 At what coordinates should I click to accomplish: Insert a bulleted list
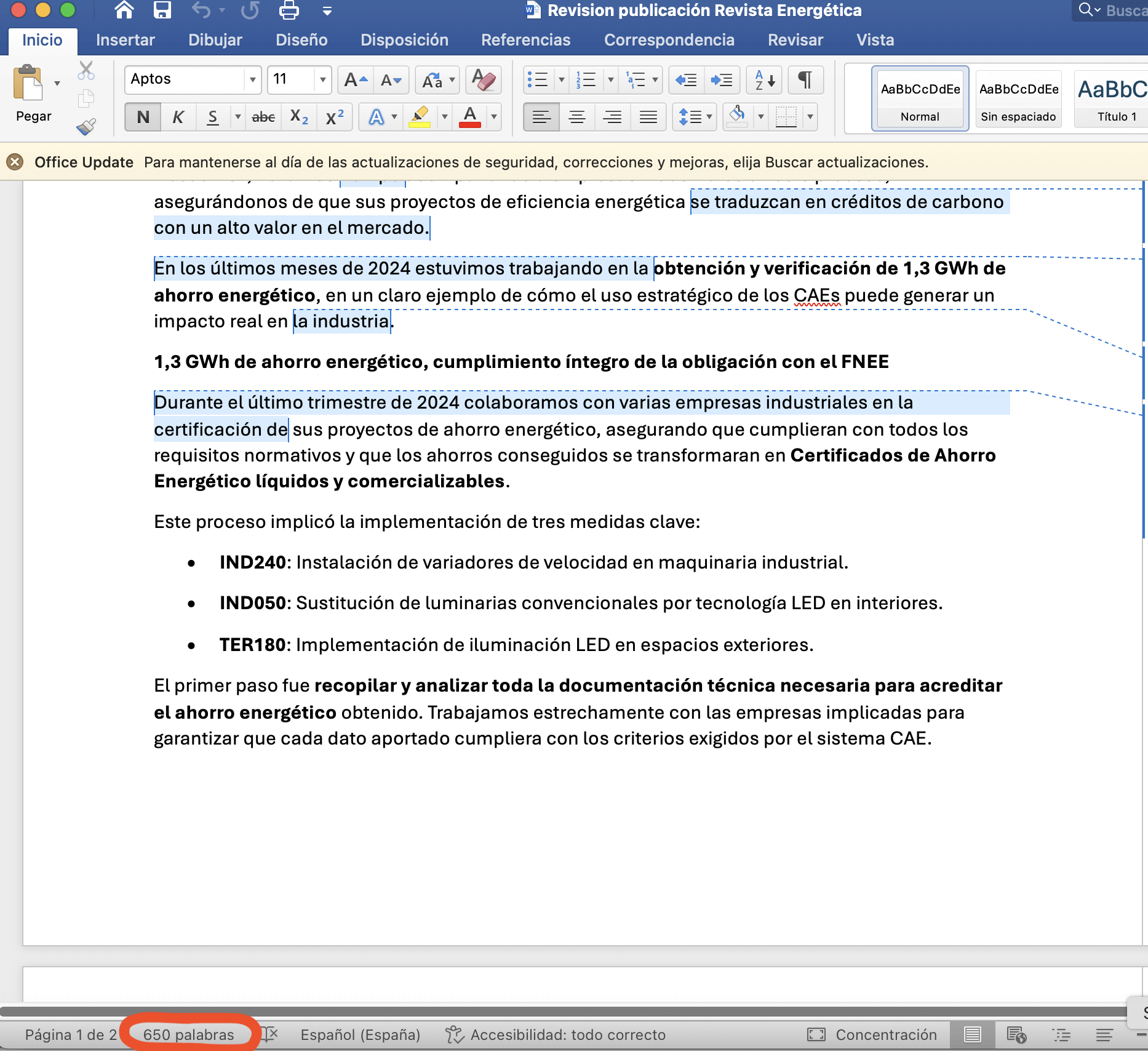(x=538, y=80)
